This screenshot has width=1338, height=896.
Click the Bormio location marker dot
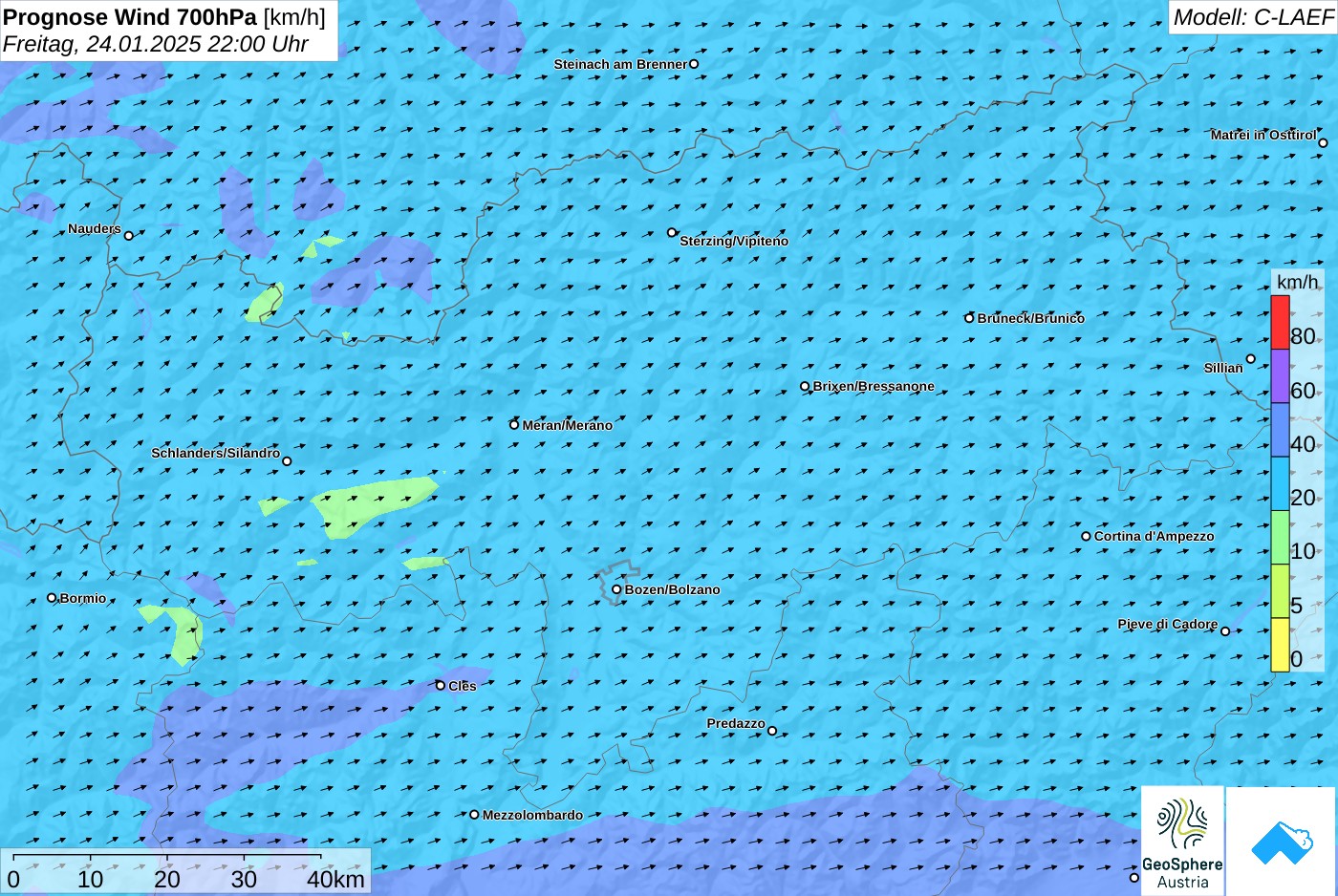(52, 598)
